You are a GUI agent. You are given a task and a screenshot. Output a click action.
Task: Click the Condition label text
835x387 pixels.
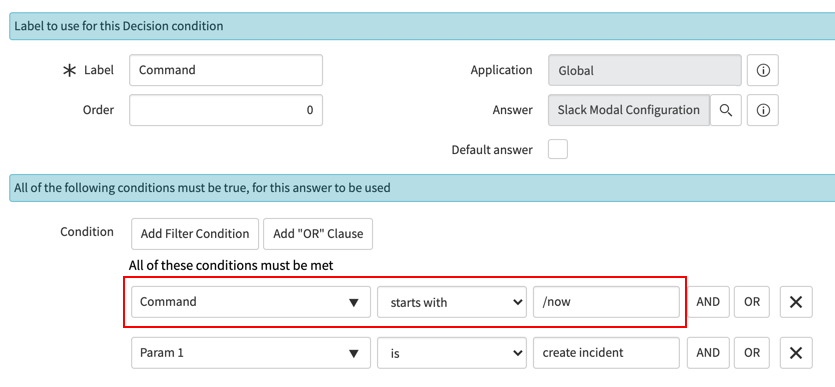(87, 232)
